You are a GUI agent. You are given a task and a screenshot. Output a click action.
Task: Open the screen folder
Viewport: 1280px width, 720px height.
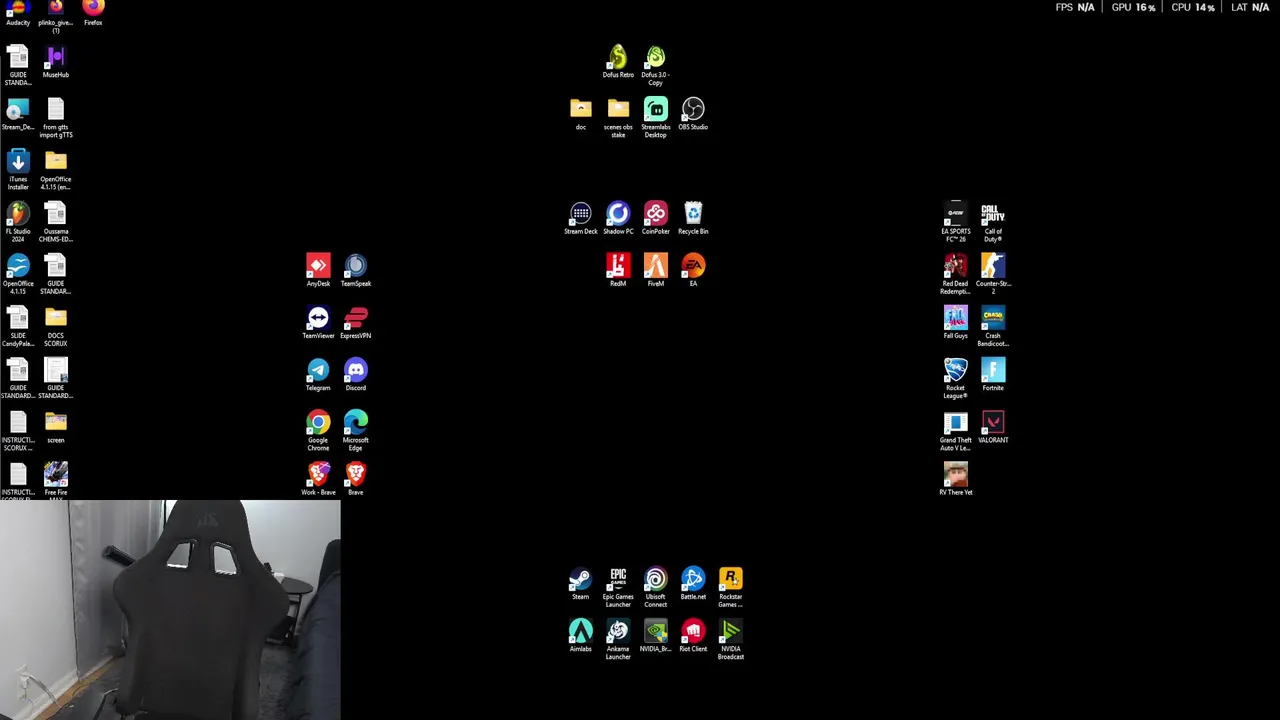(x=56, y=427)
